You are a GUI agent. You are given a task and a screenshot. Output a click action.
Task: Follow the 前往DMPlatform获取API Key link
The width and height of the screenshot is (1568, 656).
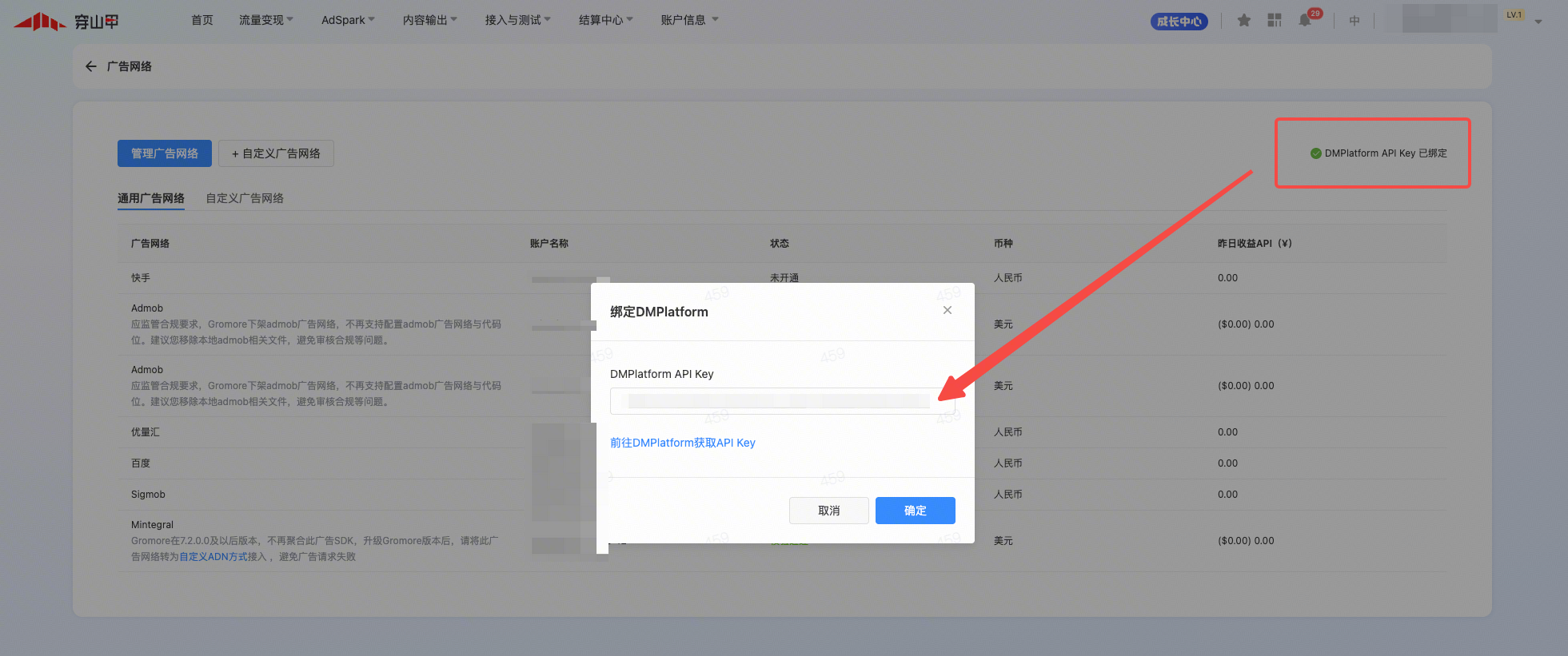(682, 443)
